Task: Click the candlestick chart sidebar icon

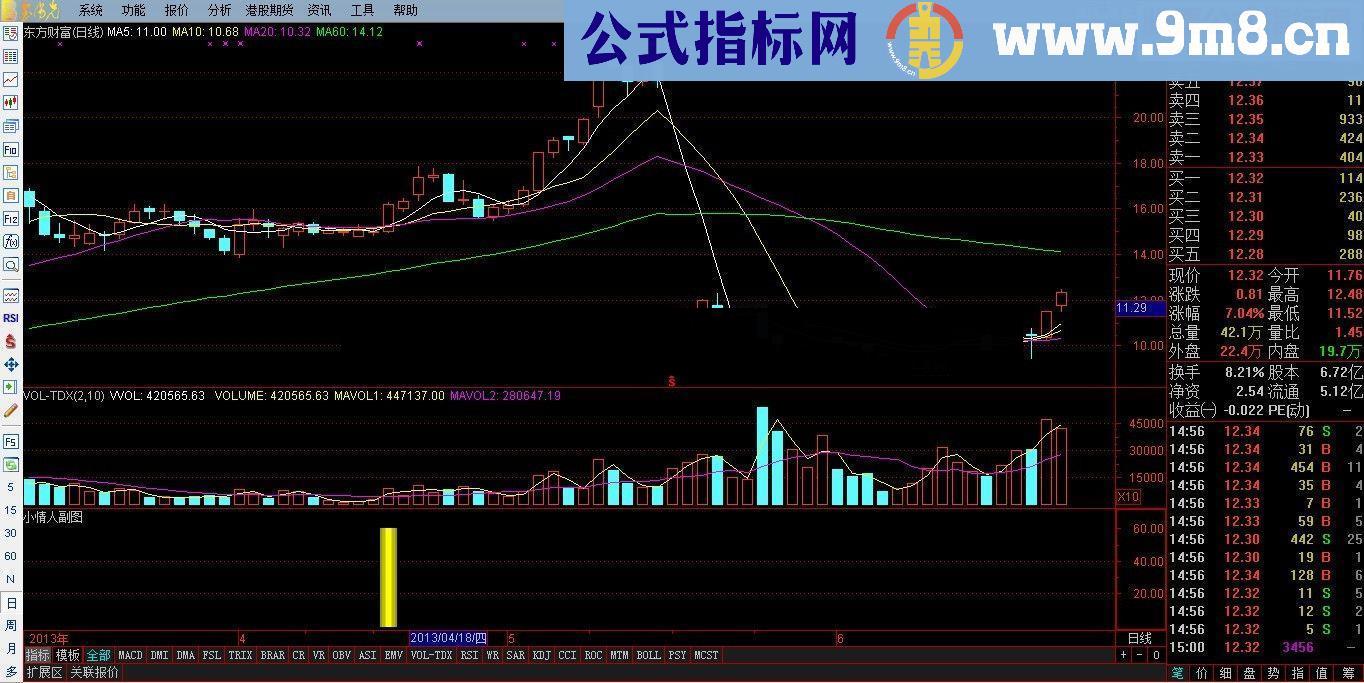Action: pos(11,103)
